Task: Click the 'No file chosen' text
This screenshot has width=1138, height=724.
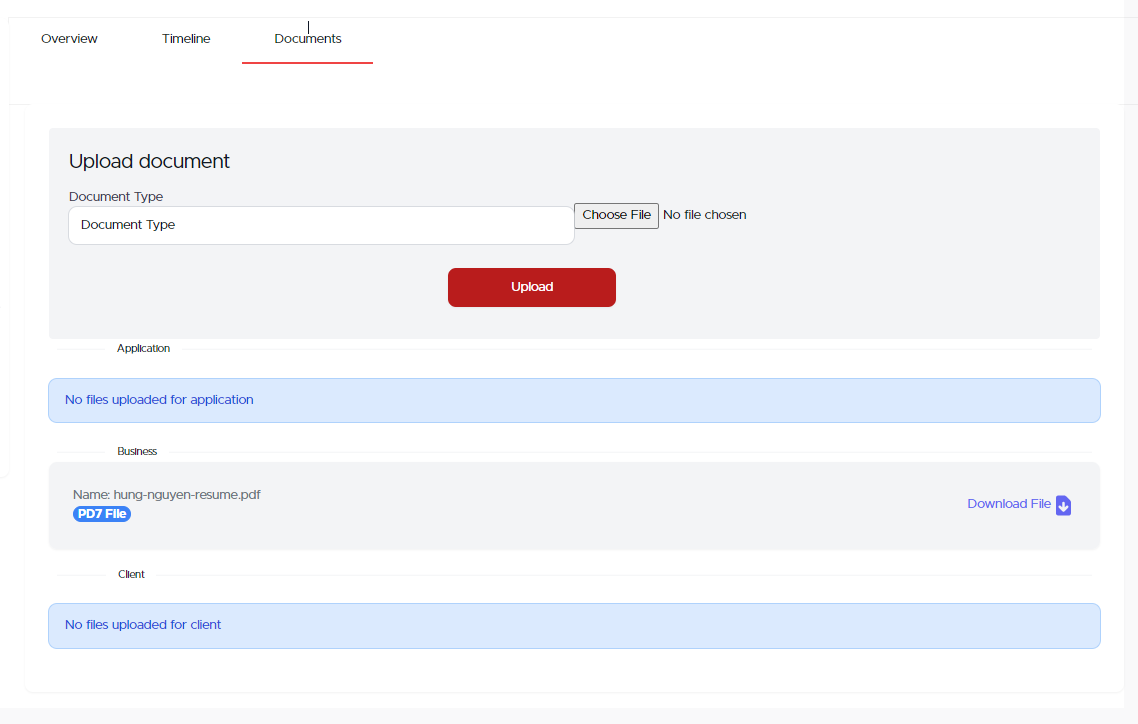Action: [705, 215]
